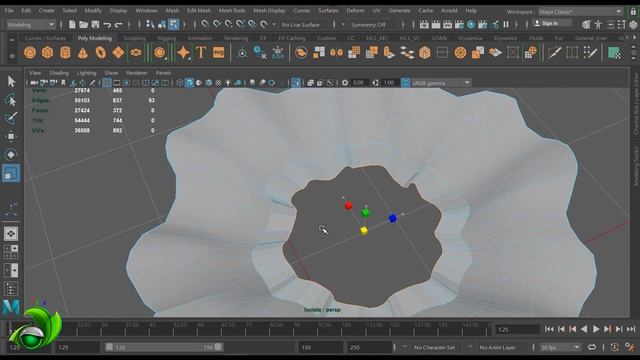Screen dimensions: 640x360
Task: Click the pause Viewport 2.0 icon
Action: click(506, 24)
